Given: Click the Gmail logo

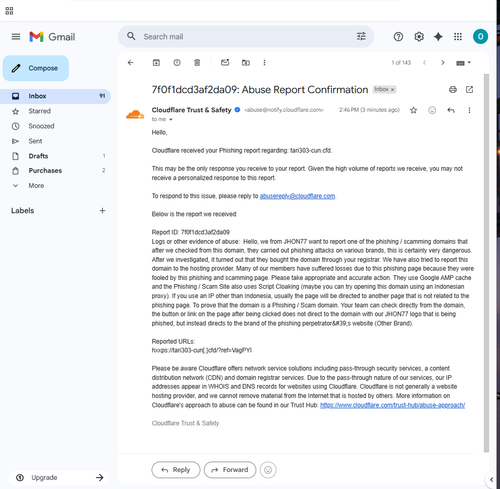Looking at the screenshot, I should (52, 37).
